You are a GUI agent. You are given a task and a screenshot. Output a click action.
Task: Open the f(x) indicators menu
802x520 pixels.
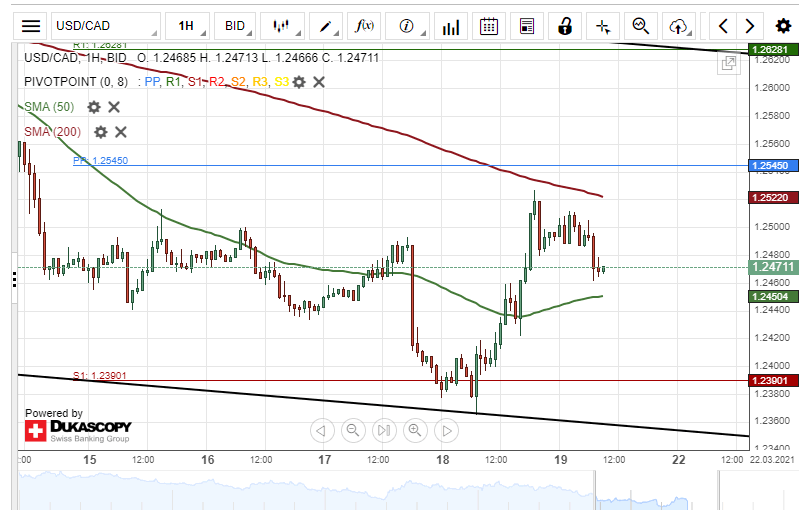click(364, 26)
